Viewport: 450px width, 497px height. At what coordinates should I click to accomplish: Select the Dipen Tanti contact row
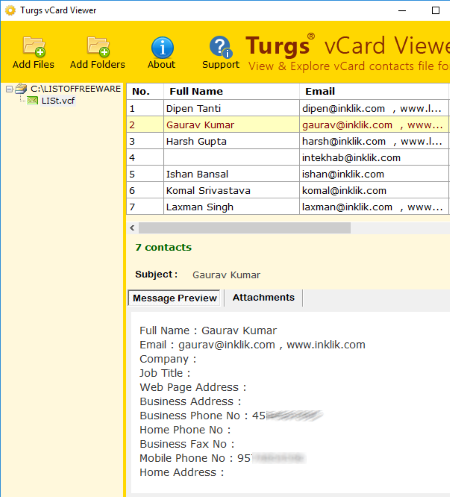click(x=288, y=108)
